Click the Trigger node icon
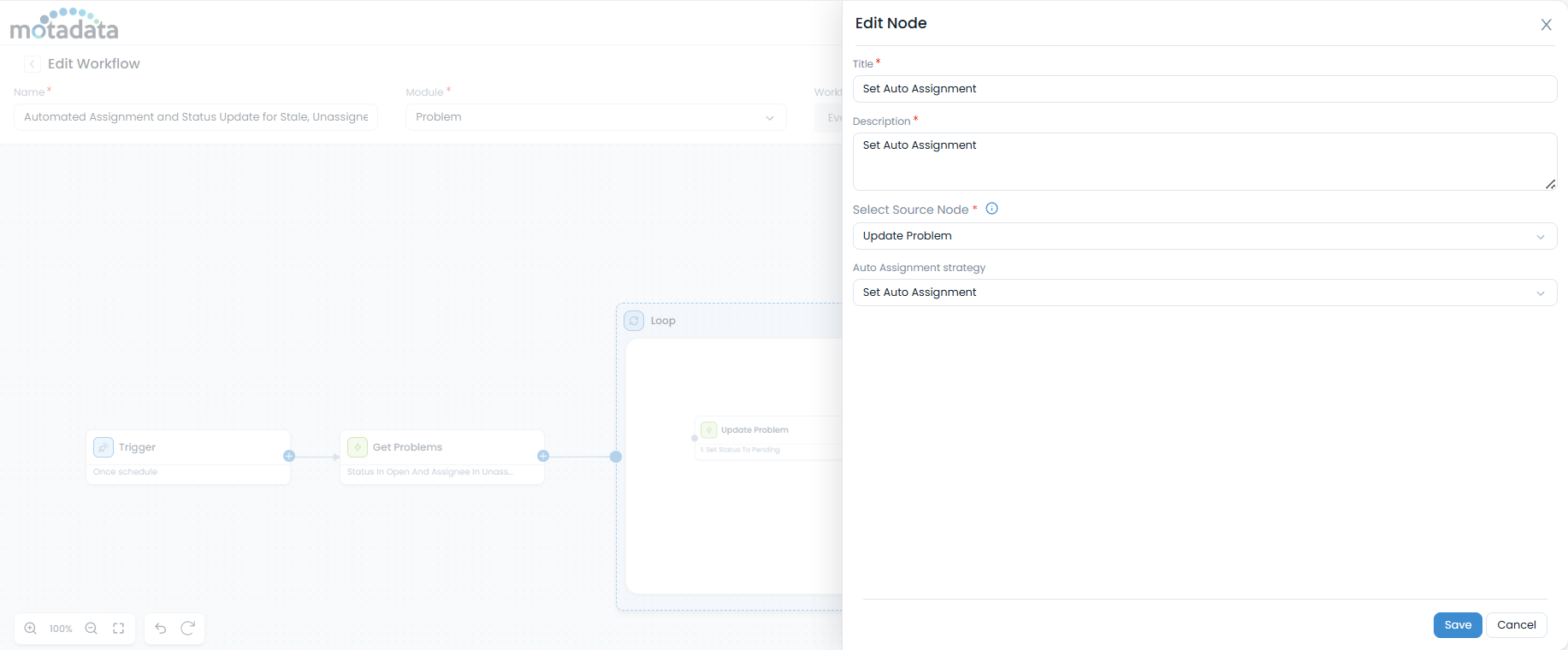 coord(104,447)
